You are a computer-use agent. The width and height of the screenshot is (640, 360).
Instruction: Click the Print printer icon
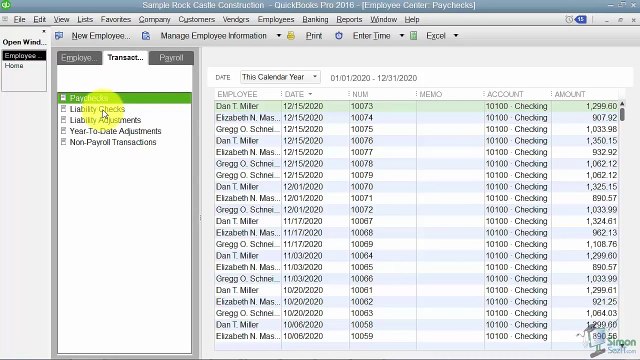pos(291,36)
